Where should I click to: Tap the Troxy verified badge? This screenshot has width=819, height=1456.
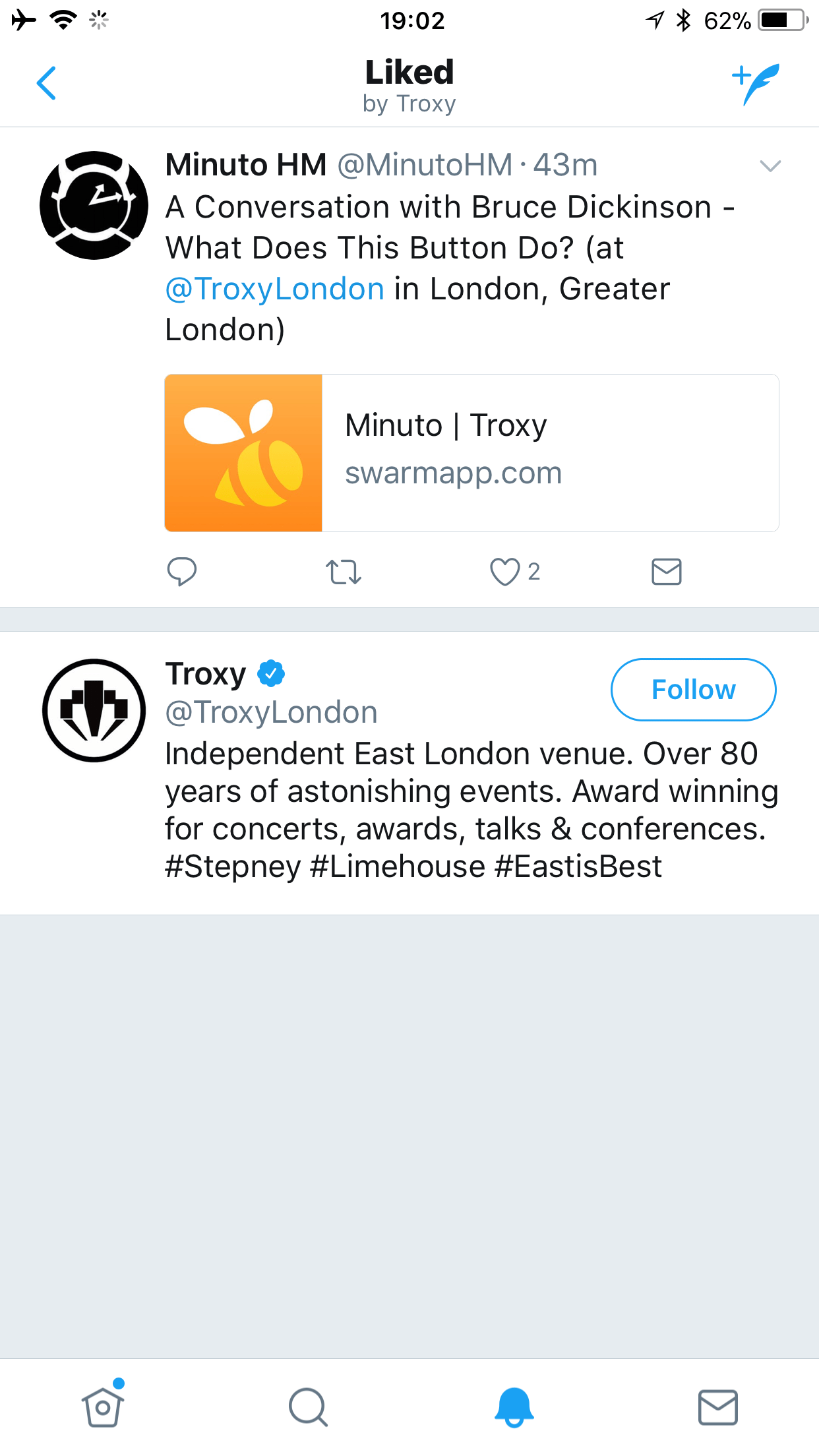tap(271, 673)
